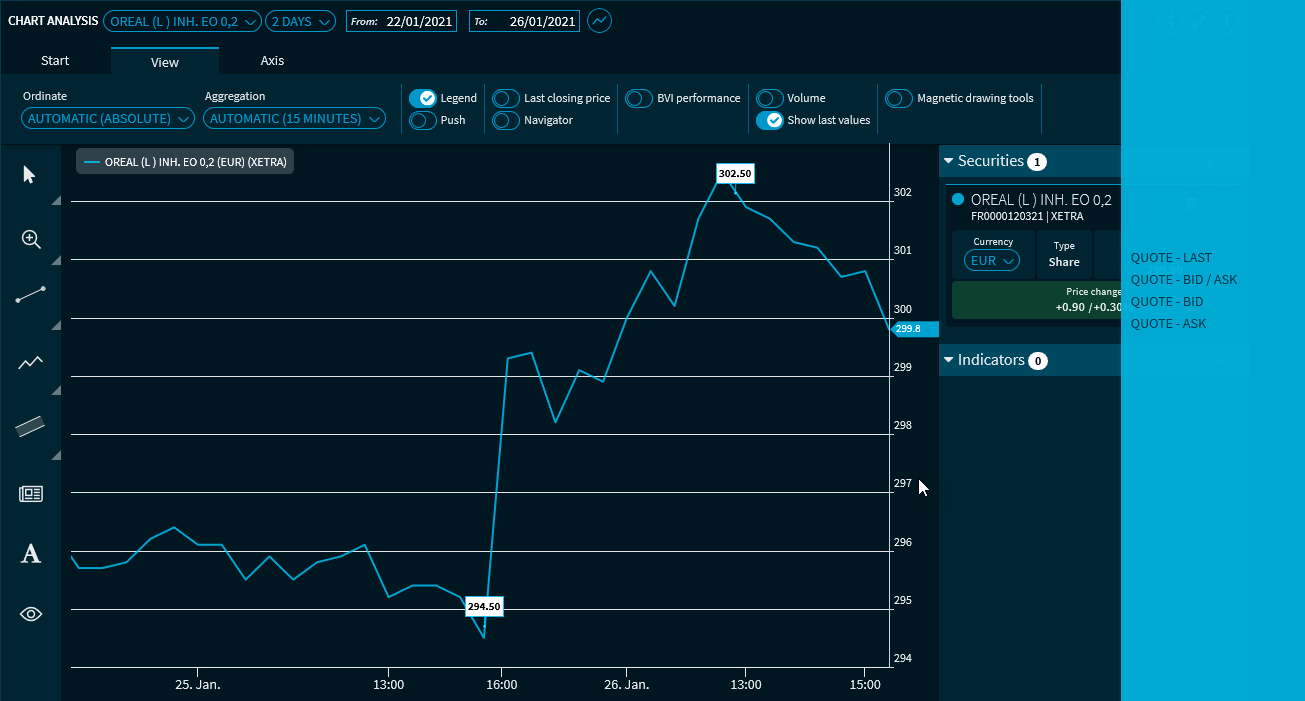Enable the Volume toggle
The image size is (1305, 701).
coord(769,98)
